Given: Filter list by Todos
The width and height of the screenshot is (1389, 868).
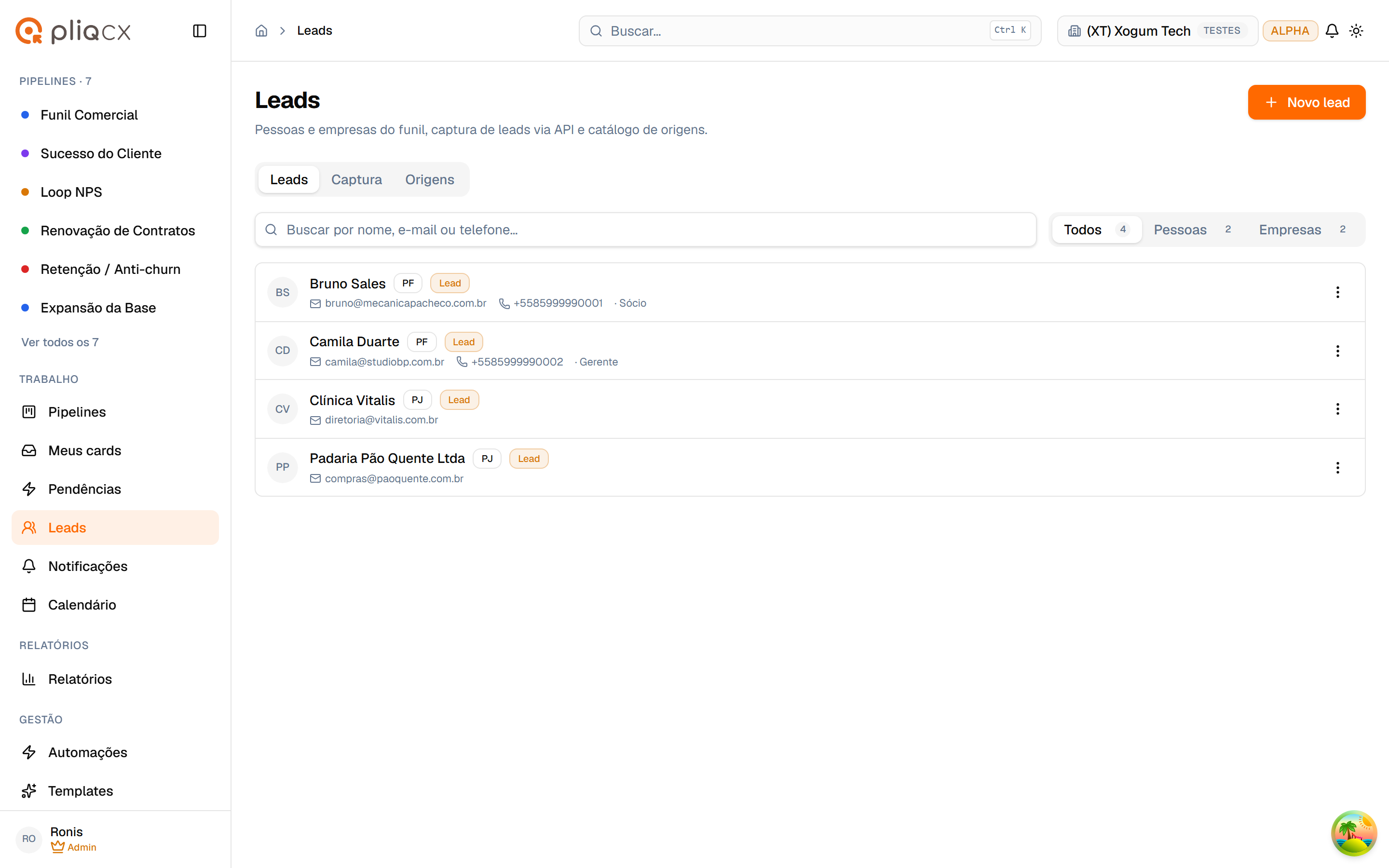Looking at the screenshot, I should coord(1096,230).
